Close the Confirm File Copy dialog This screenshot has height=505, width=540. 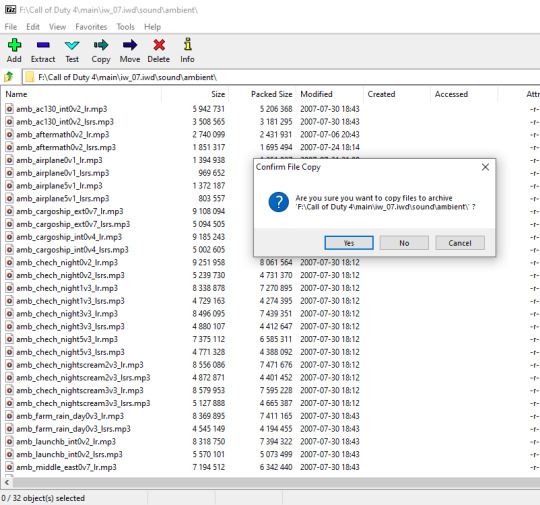485,167
